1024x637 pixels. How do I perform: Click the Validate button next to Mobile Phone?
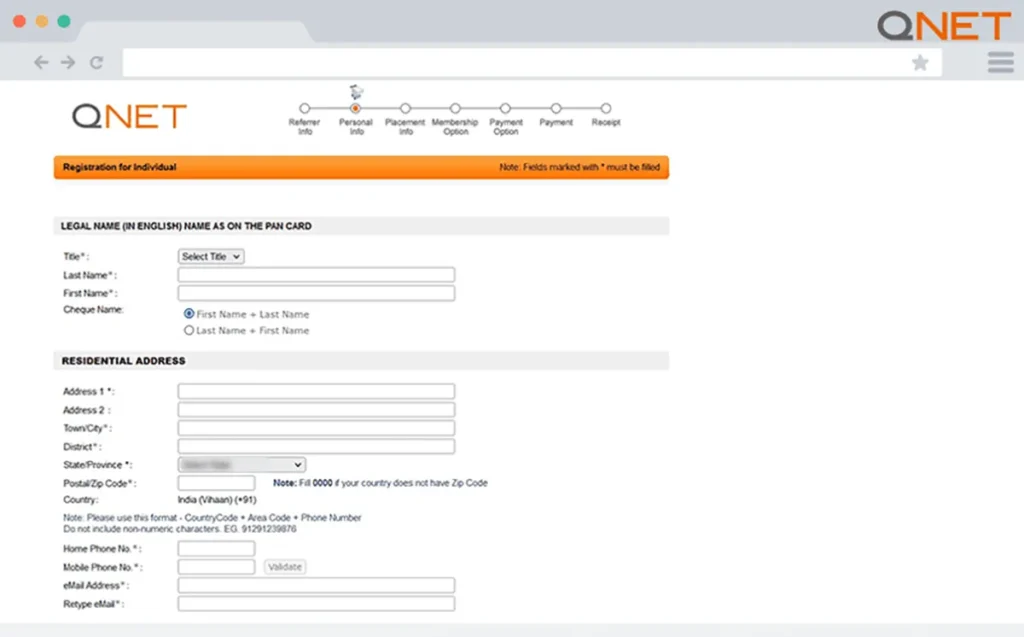[285, 566]
